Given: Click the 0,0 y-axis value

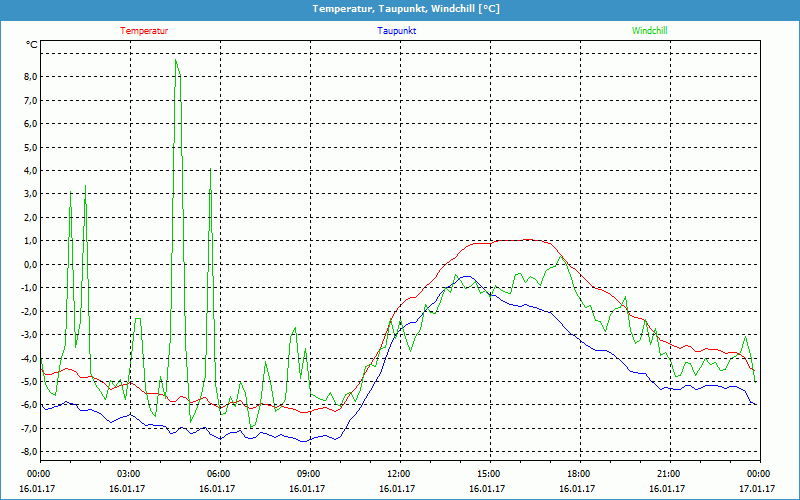Looking at the screenshot, I should coord(30,264).
